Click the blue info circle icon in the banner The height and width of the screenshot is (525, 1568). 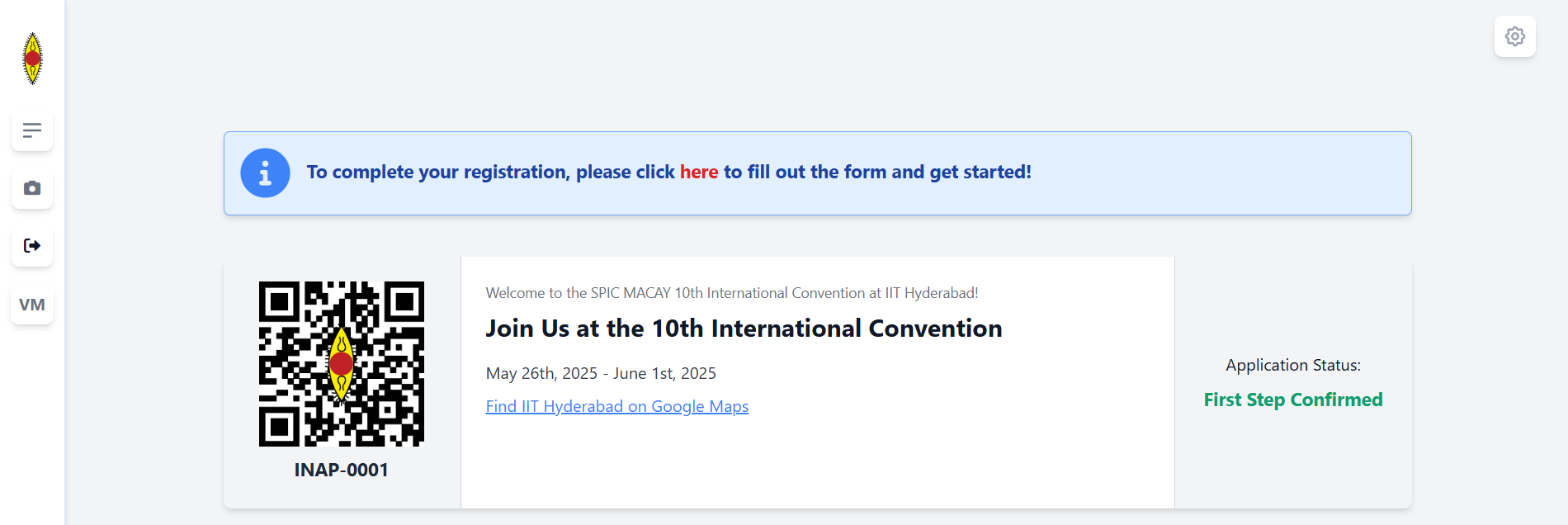tap(265, 173)
